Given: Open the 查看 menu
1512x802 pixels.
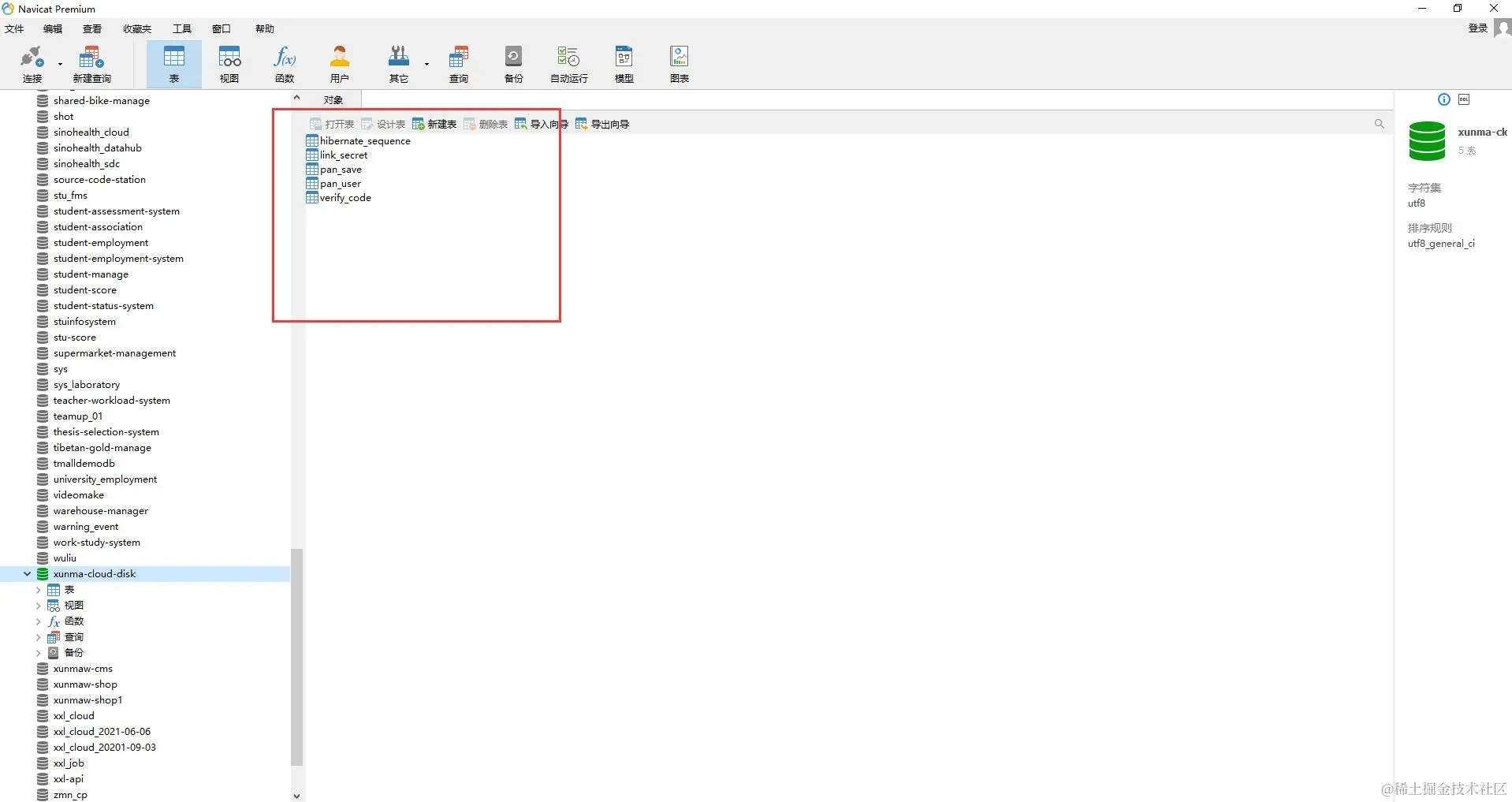Looking at the screenshot, I should tap(92, 29).
